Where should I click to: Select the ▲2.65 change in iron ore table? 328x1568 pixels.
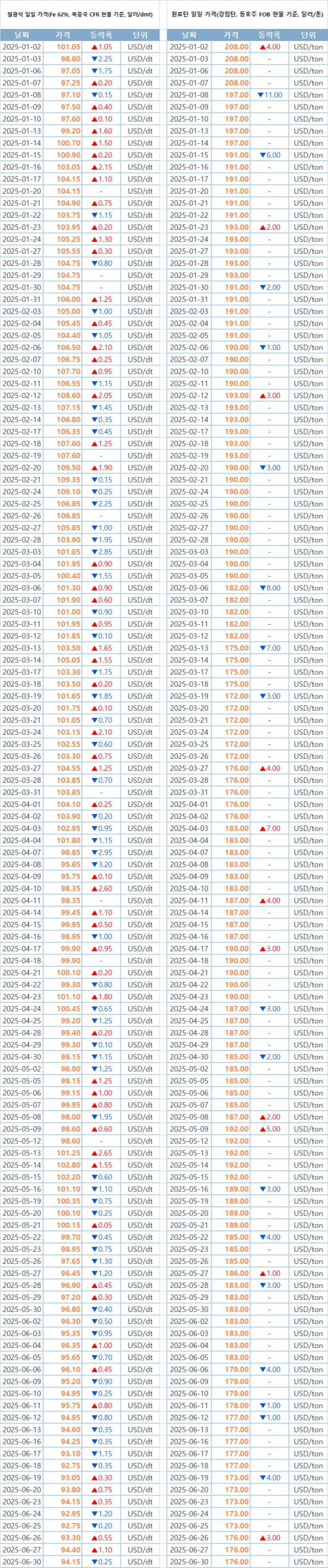pyautogui.click(x=101, y=1153)
